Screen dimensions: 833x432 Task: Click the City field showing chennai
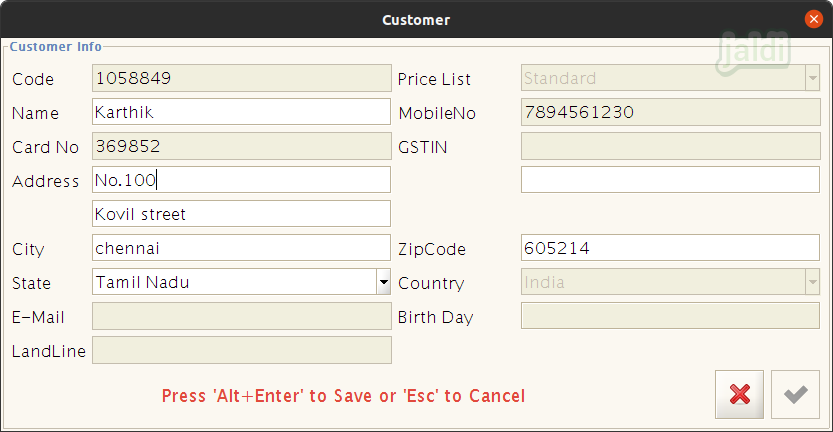pos(241,248)
